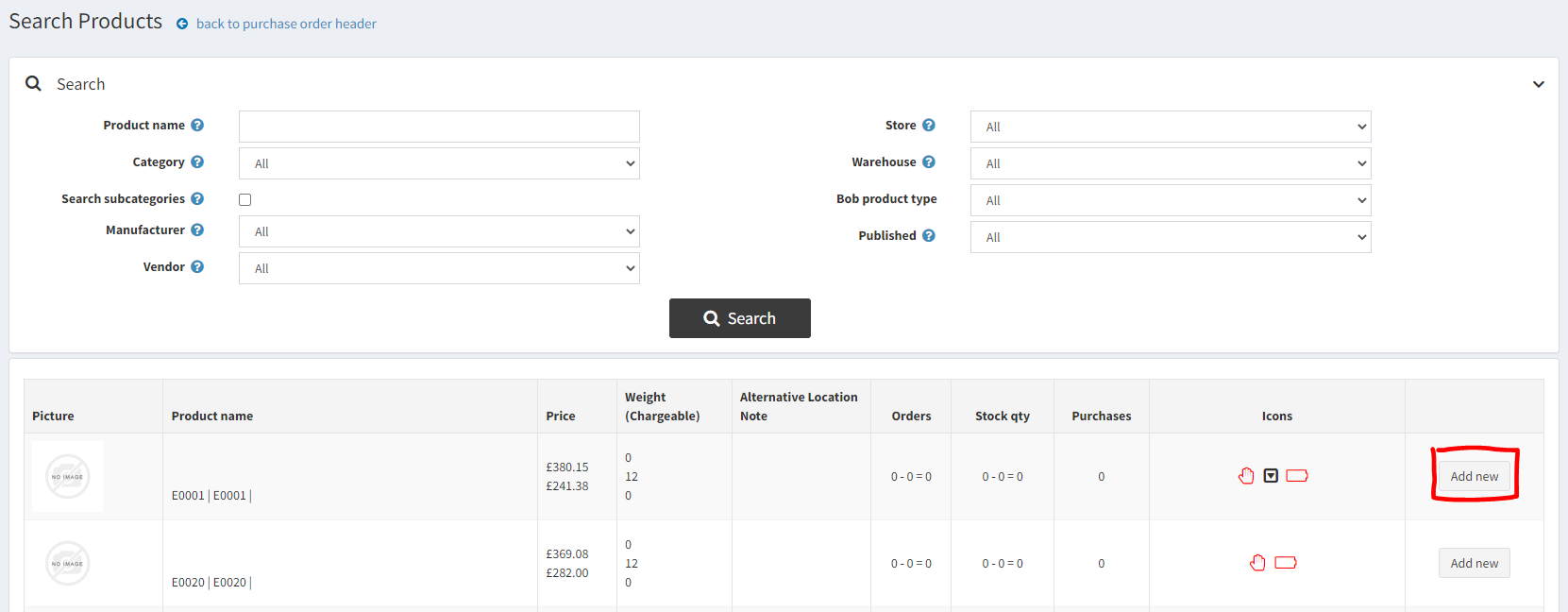Click the red battery icon for E0001

[1297, 476]
